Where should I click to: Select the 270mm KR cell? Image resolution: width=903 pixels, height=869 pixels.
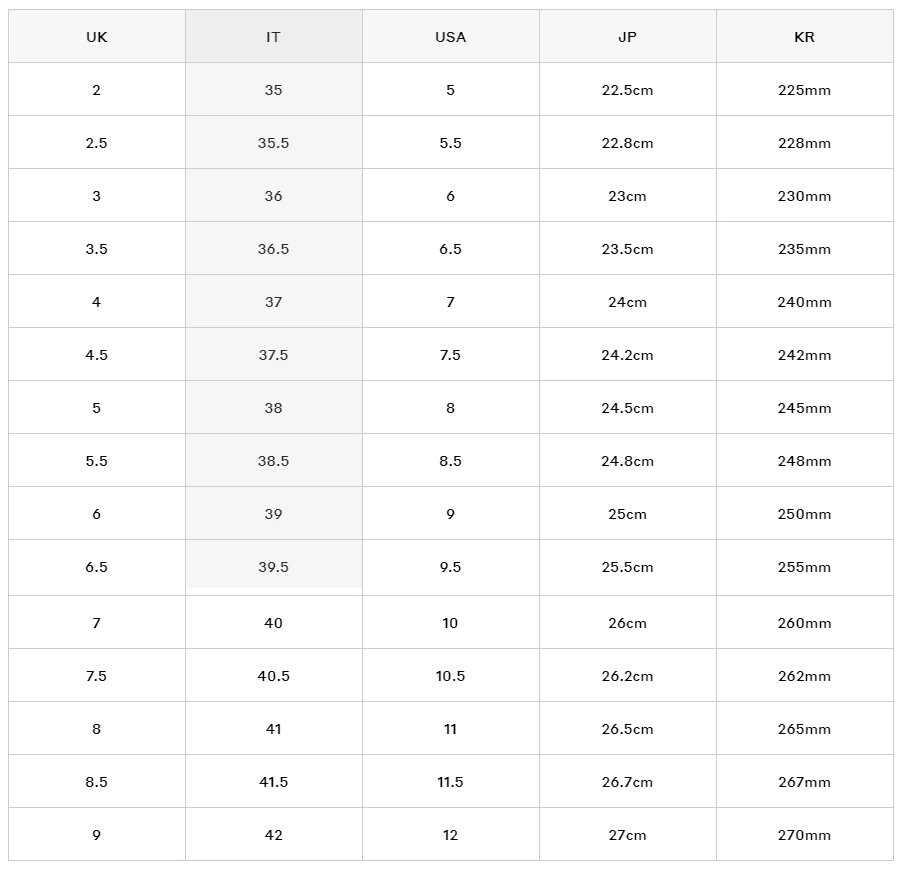pos(804,835)
